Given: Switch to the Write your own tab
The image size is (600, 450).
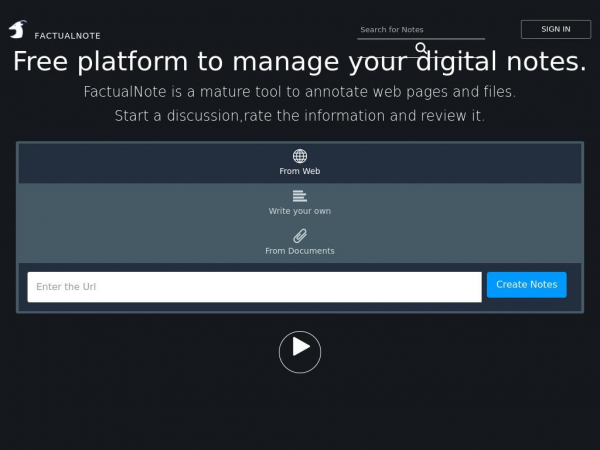Looking at the screenshot, I should (300, 203).
